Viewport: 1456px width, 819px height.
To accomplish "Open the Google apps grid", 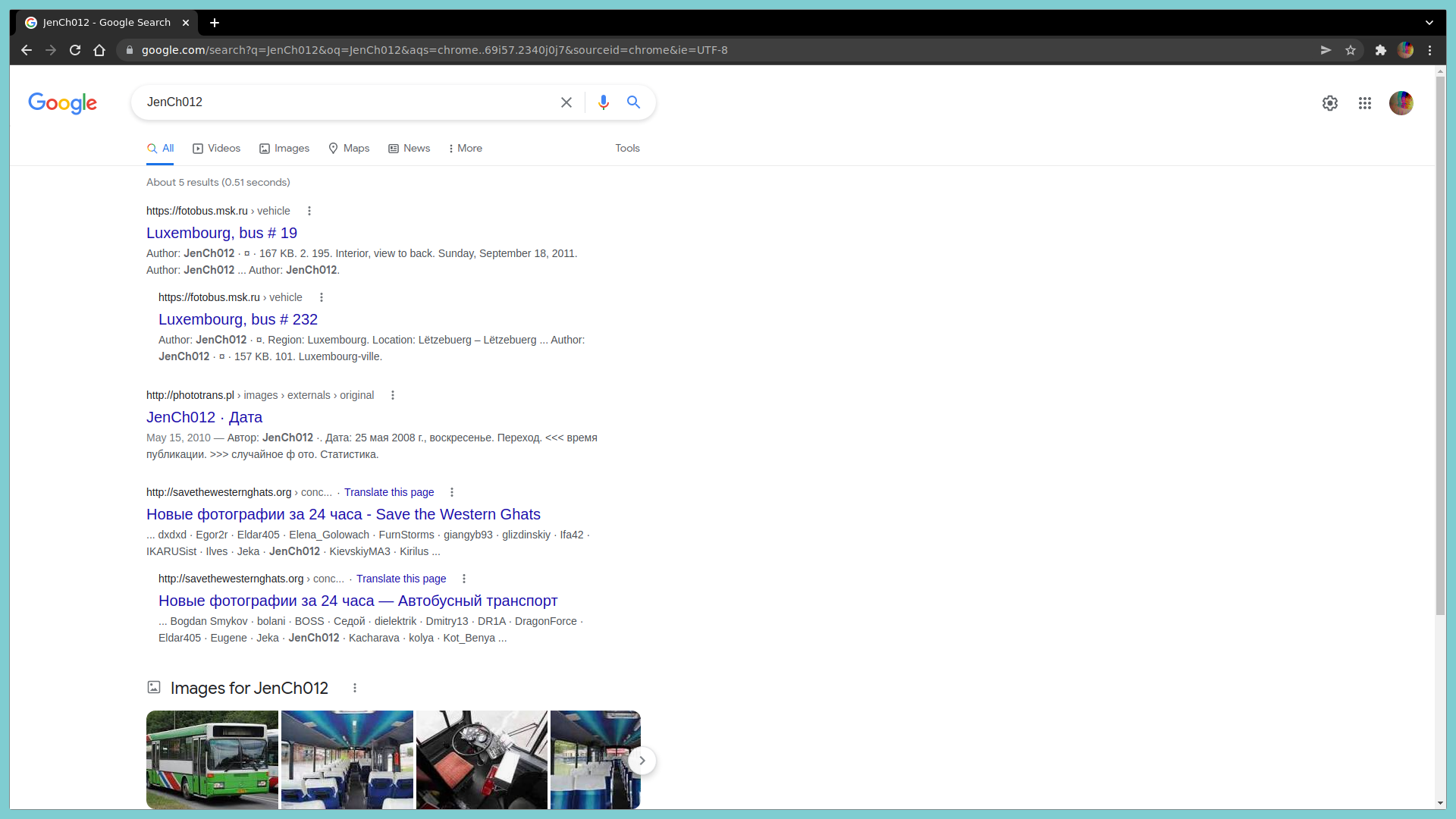I will [1365, 103].
